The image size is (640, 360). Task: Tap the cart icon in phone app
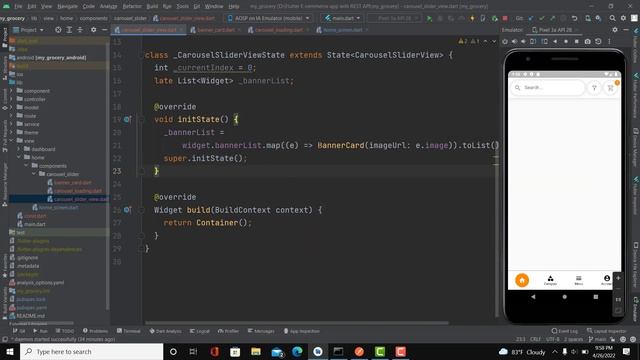coord(611,88)
